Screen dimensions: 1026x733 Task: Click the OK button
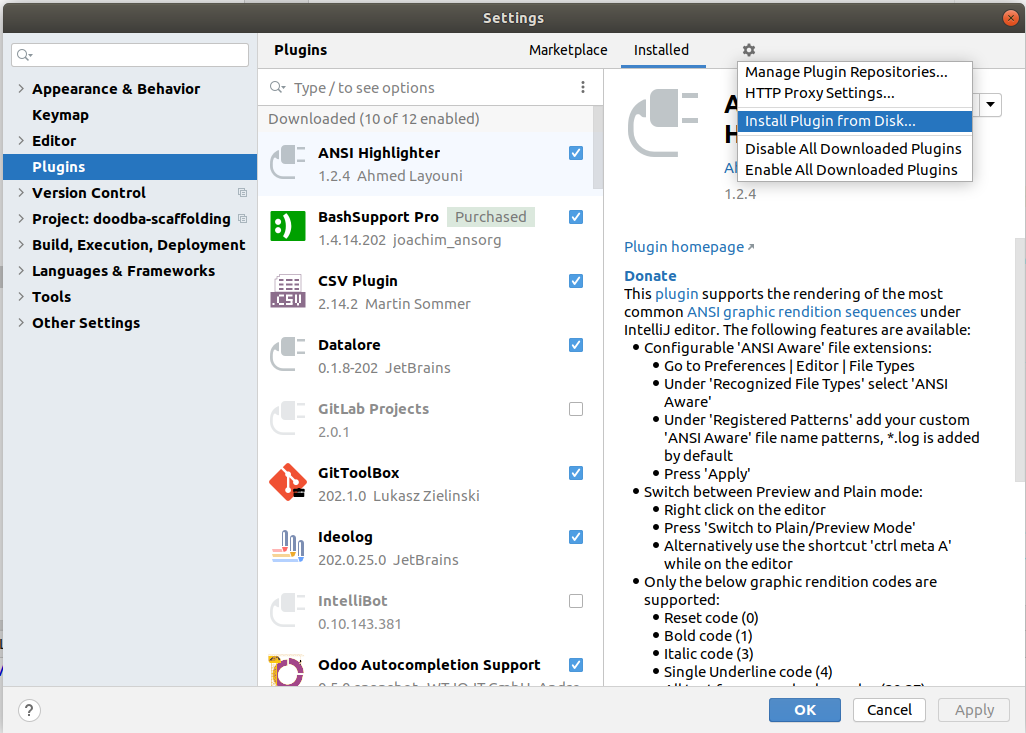tap(805, 710)
